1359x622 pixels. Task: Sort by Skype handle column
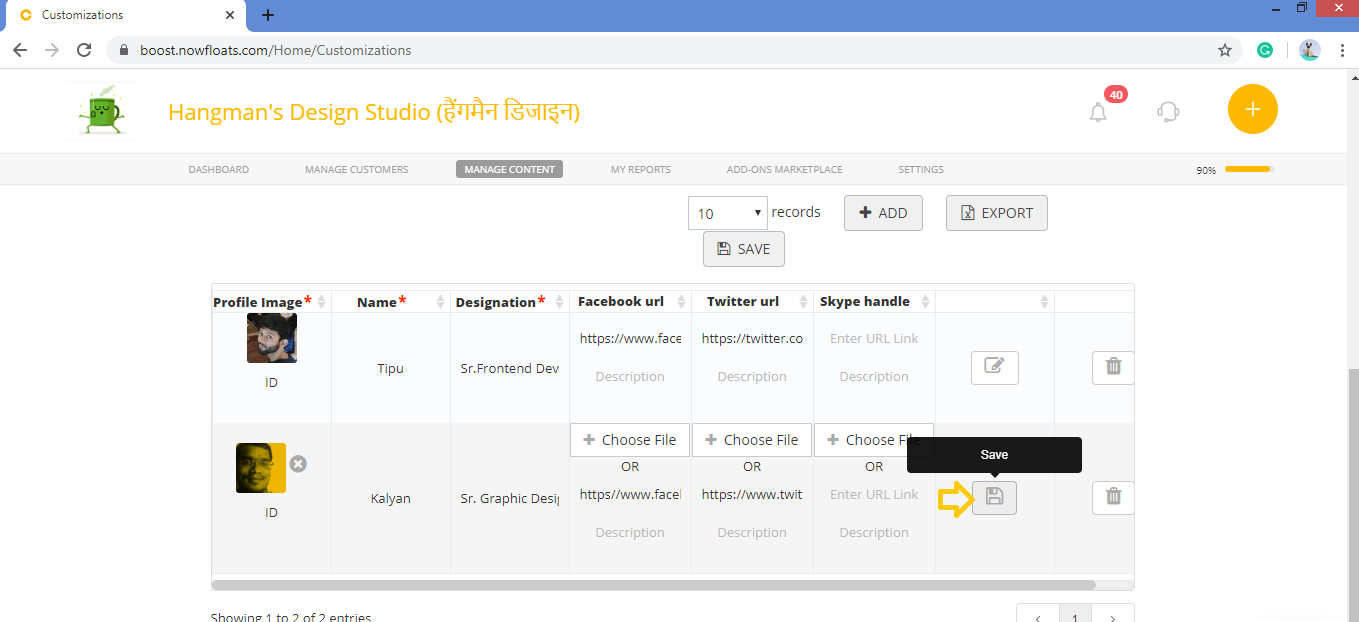(x=874, y=301)
